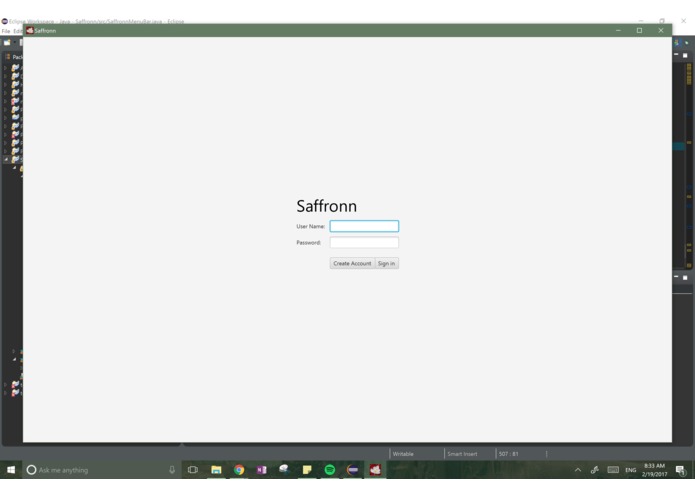Minimize the Saffronn window

(x=618, y=30)
